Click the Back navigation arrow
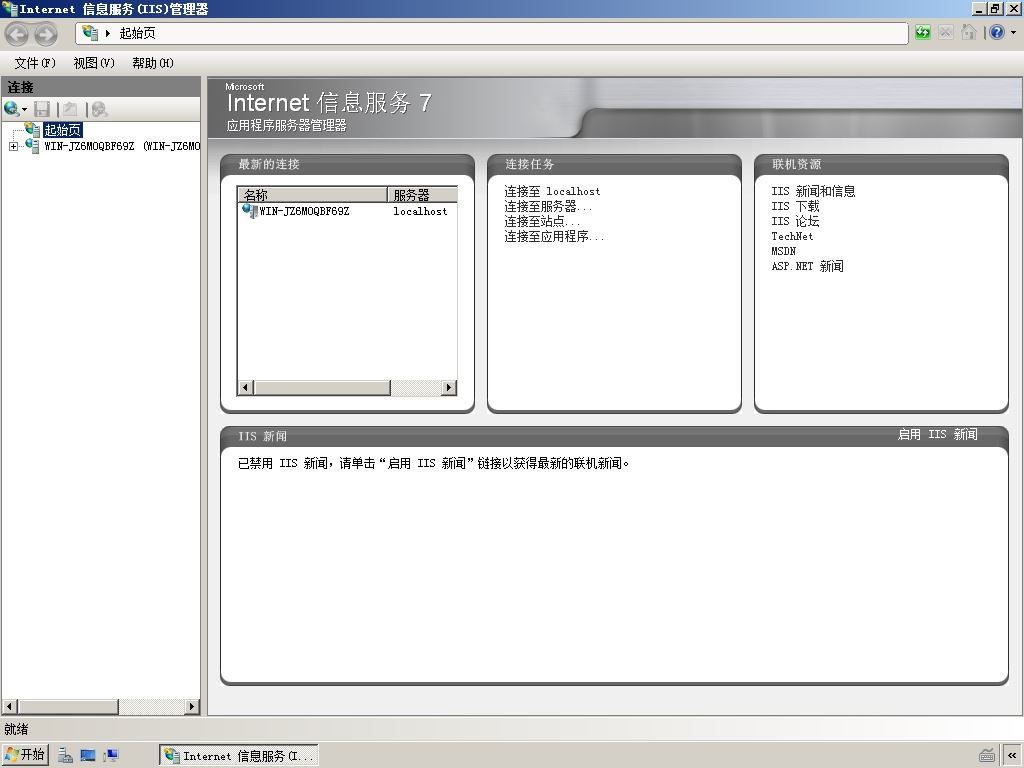 pyautogui.click(x=18, y=34)
